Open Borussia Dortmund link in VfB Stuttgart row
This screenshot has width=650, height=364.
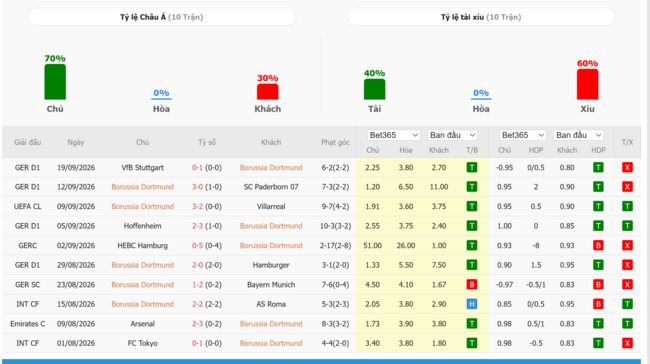(x=271, y=167)
